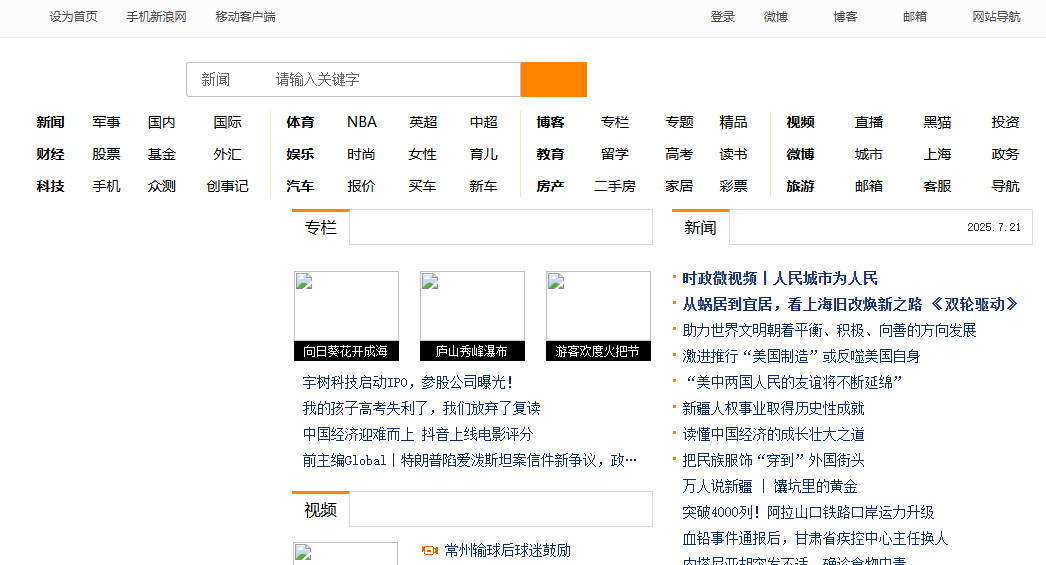Open column 抖音上线电影评分

(x=478, y=434)
